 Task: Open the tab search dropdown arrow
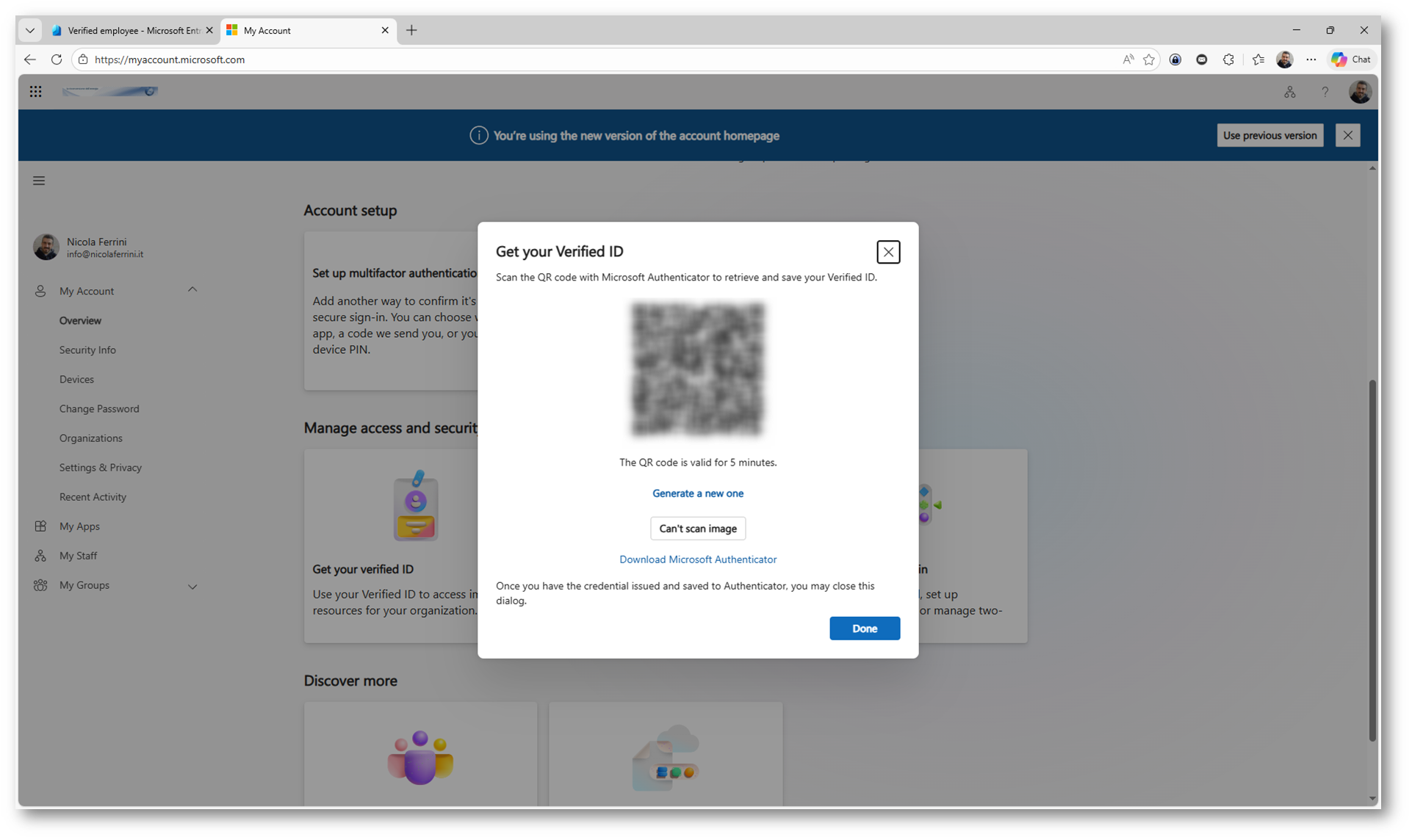[30, 30]
